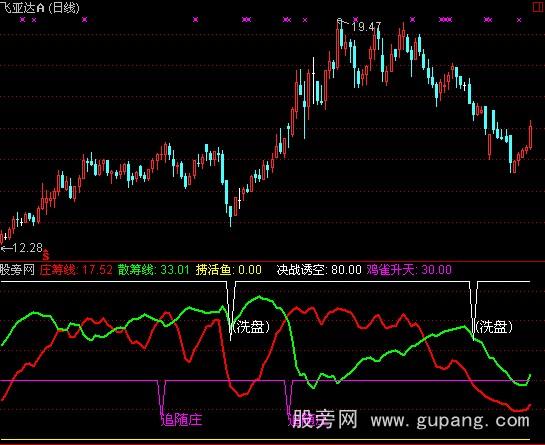Screen dimensions: 545x445
Task: Click the red S marker below the chart
Action: tap(46, 256)
